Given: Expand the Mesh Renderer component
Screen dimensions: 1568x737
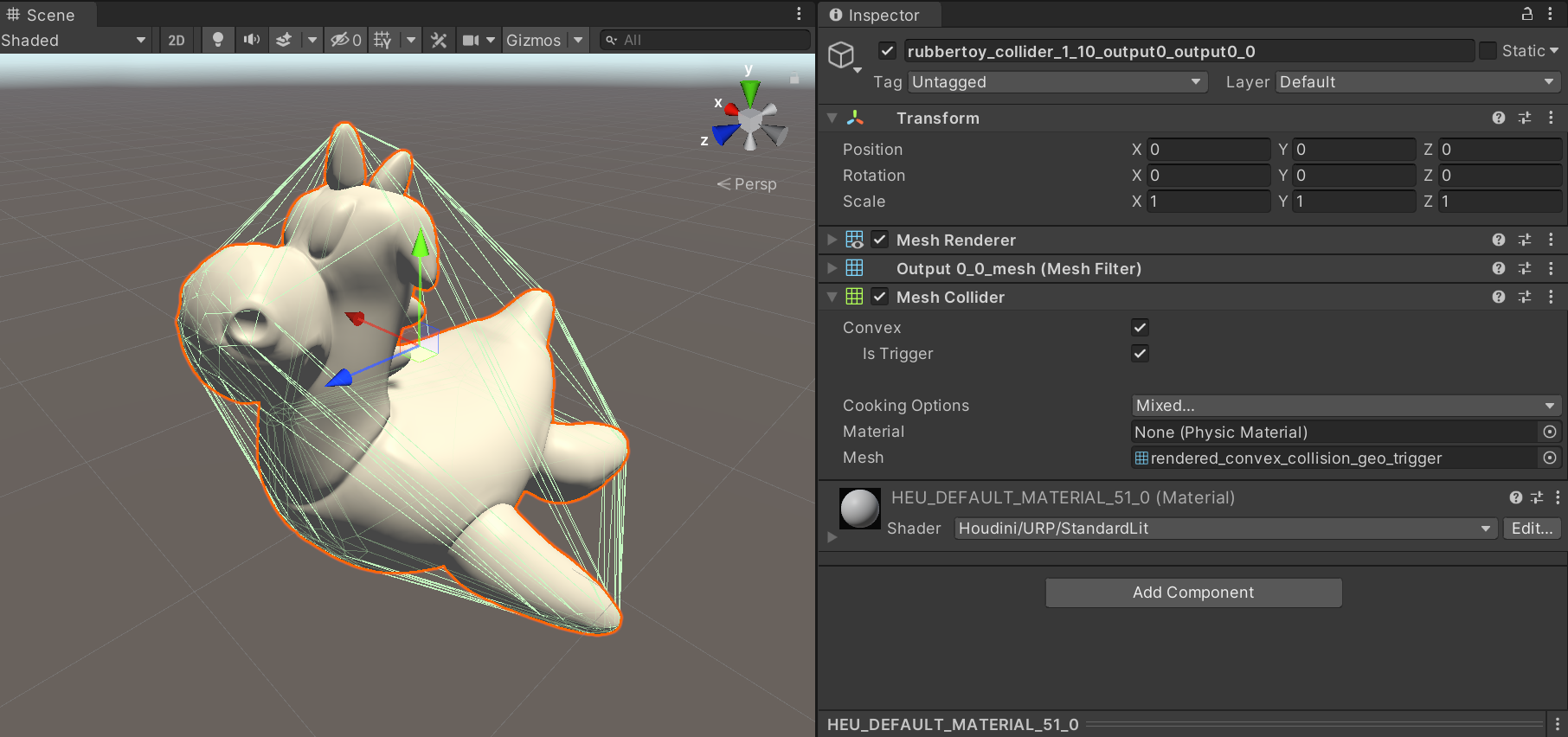Looking at the screenshot, I should click(x=832, y=240).
